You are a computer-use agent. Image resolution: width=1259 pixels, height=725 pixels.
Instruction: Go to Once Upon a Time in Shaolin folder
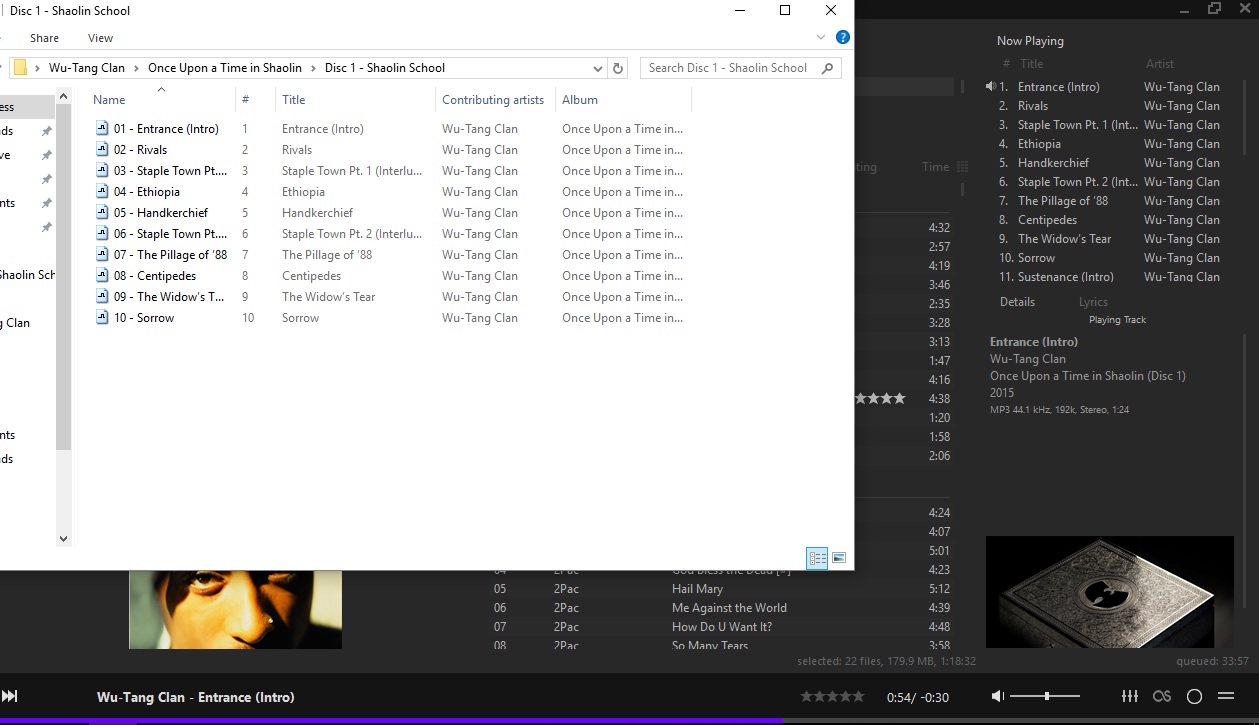(225, 68)
